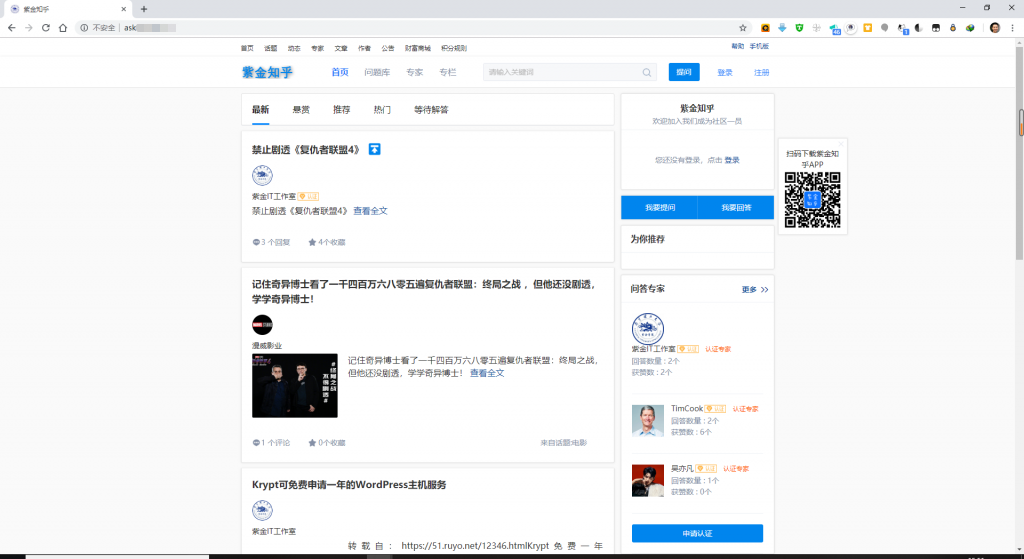1024x559 pixels.
Task: Click the browser bookmark star icon
Action: click(742, 28)
